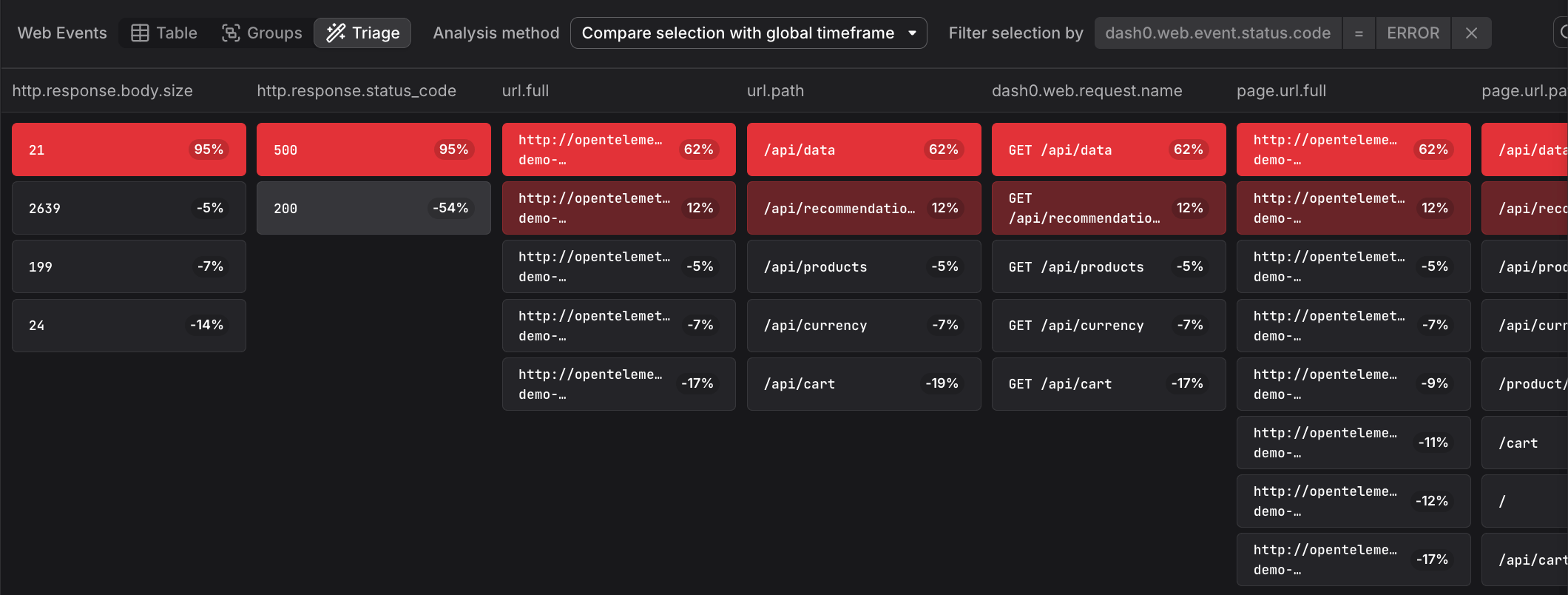Click the dropdown caret beside global timeframe
This screenshot has width=1568, height=595.
(912, 33)
